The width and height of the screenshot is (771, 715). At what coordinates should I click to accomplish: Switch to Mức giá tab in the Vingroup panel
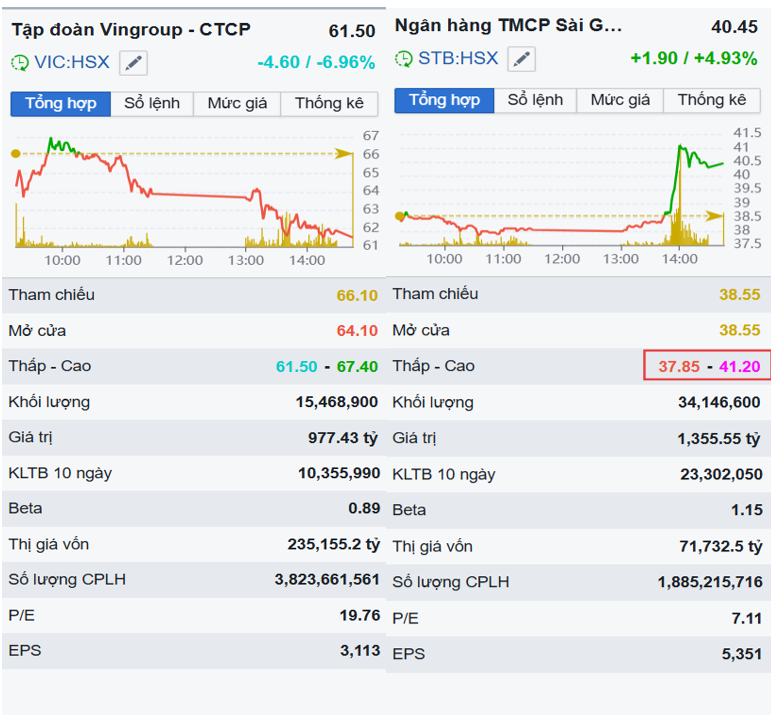pos(237,104)
